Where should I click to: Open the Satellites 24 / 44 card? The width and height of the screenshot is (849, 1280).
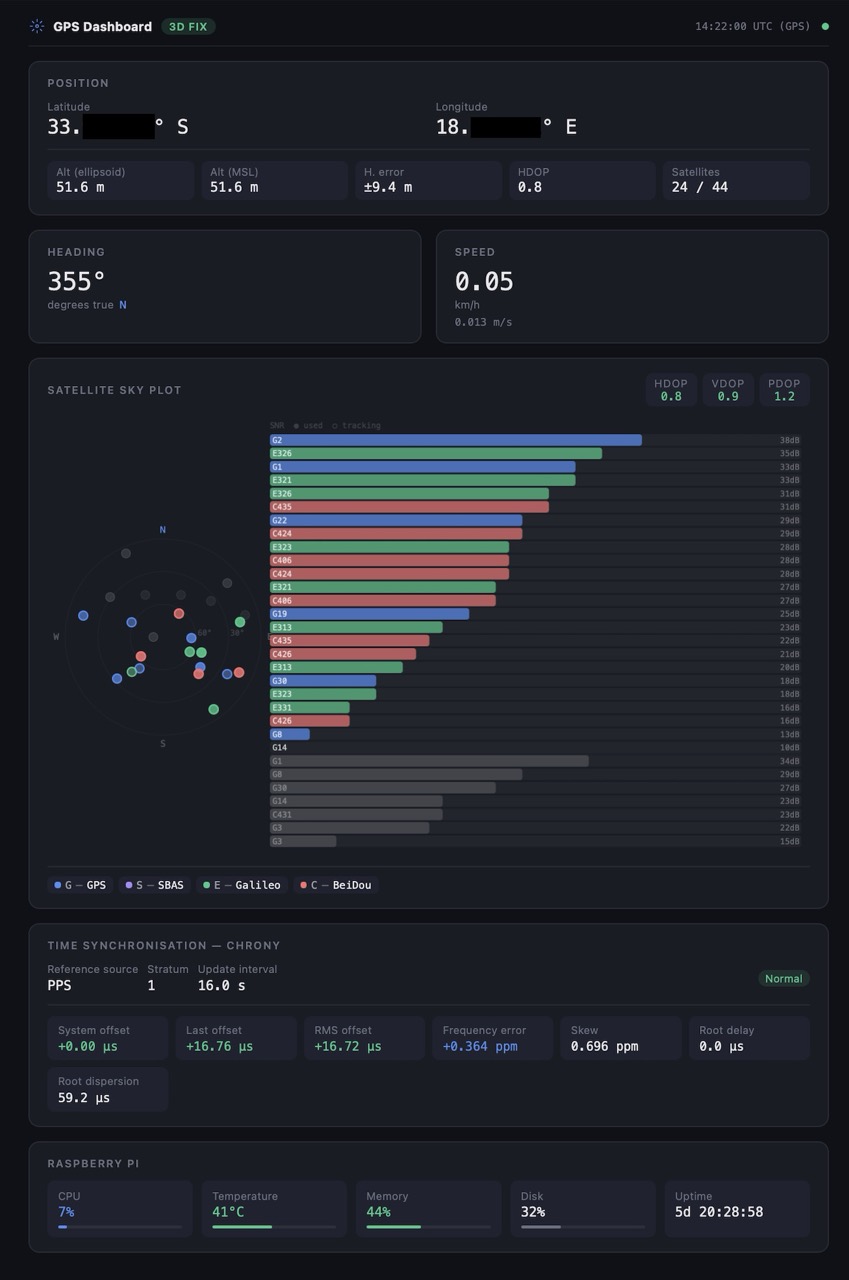click(x=736, y=181)
